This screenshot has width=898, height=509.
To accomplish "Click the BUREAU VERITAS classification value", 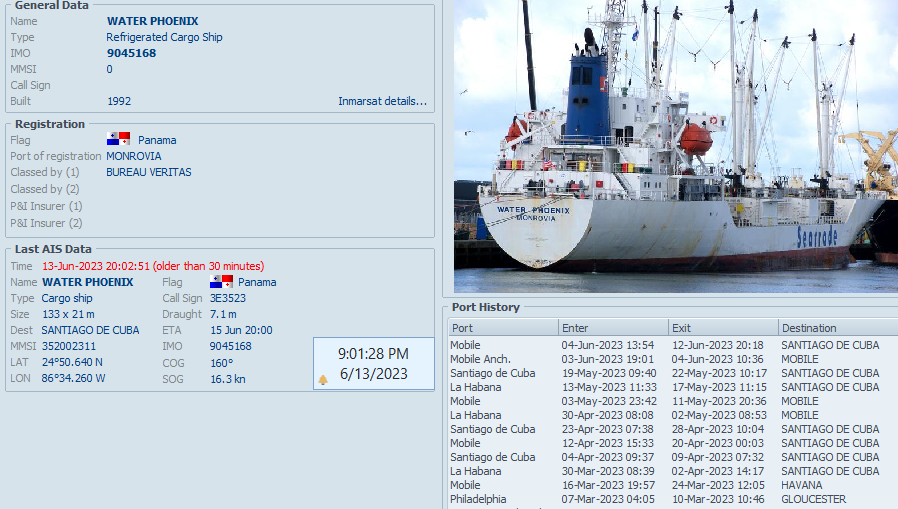I will pos(149,172).
